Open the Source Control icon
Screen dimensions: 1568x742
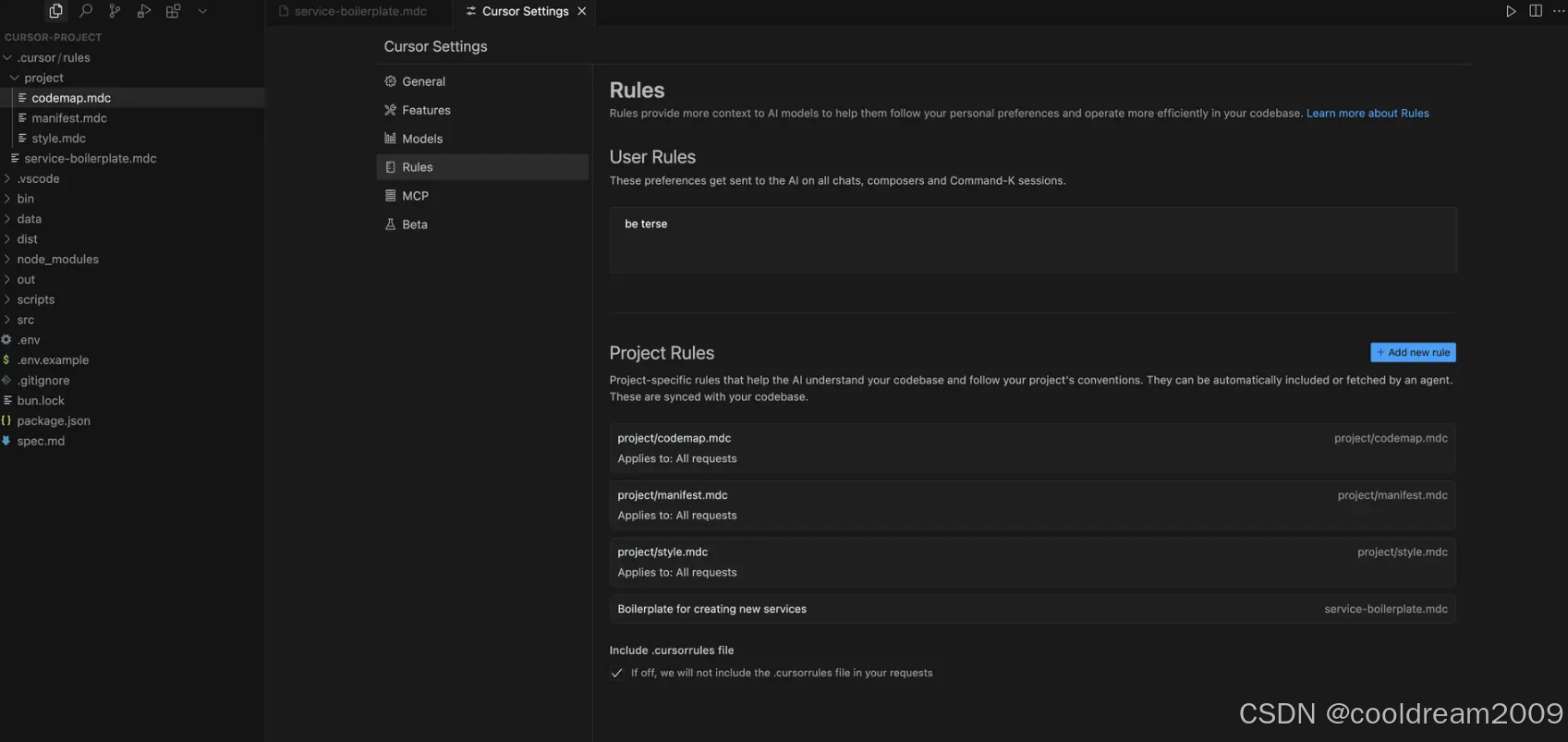click(x=115, y=11)
